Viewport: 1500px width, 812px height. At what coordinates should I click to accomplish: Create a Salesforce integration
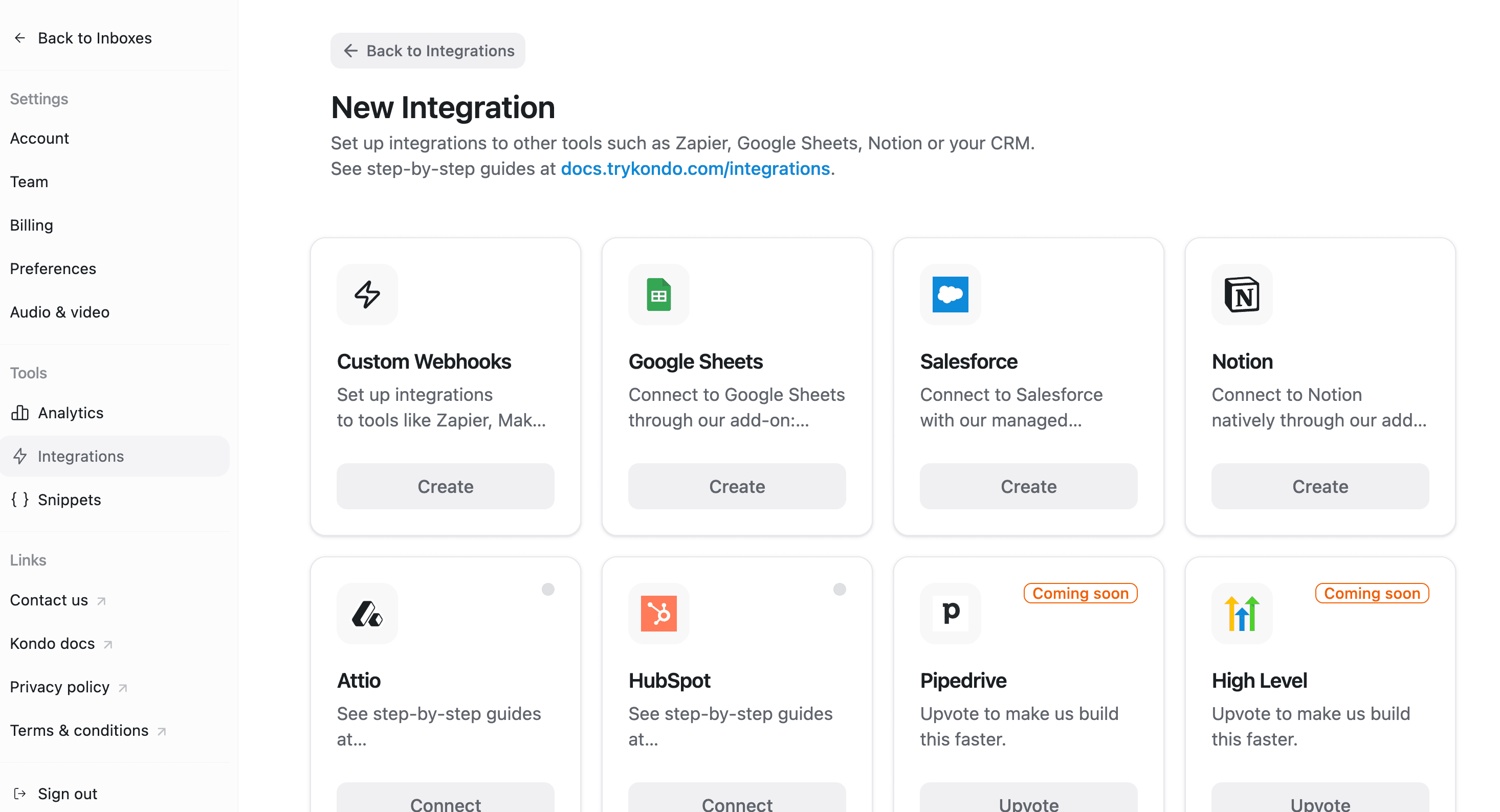click(x=1028, y=486)
